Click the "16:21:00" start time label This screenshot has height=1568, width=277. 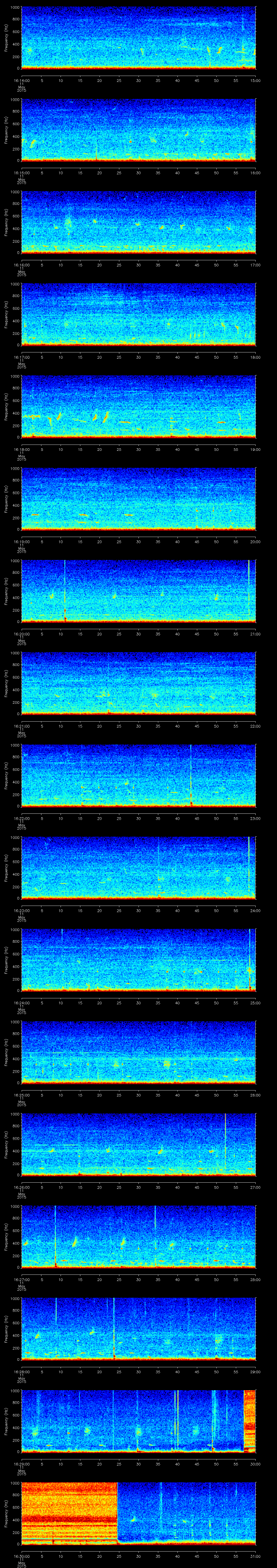(x=21, y=726)
